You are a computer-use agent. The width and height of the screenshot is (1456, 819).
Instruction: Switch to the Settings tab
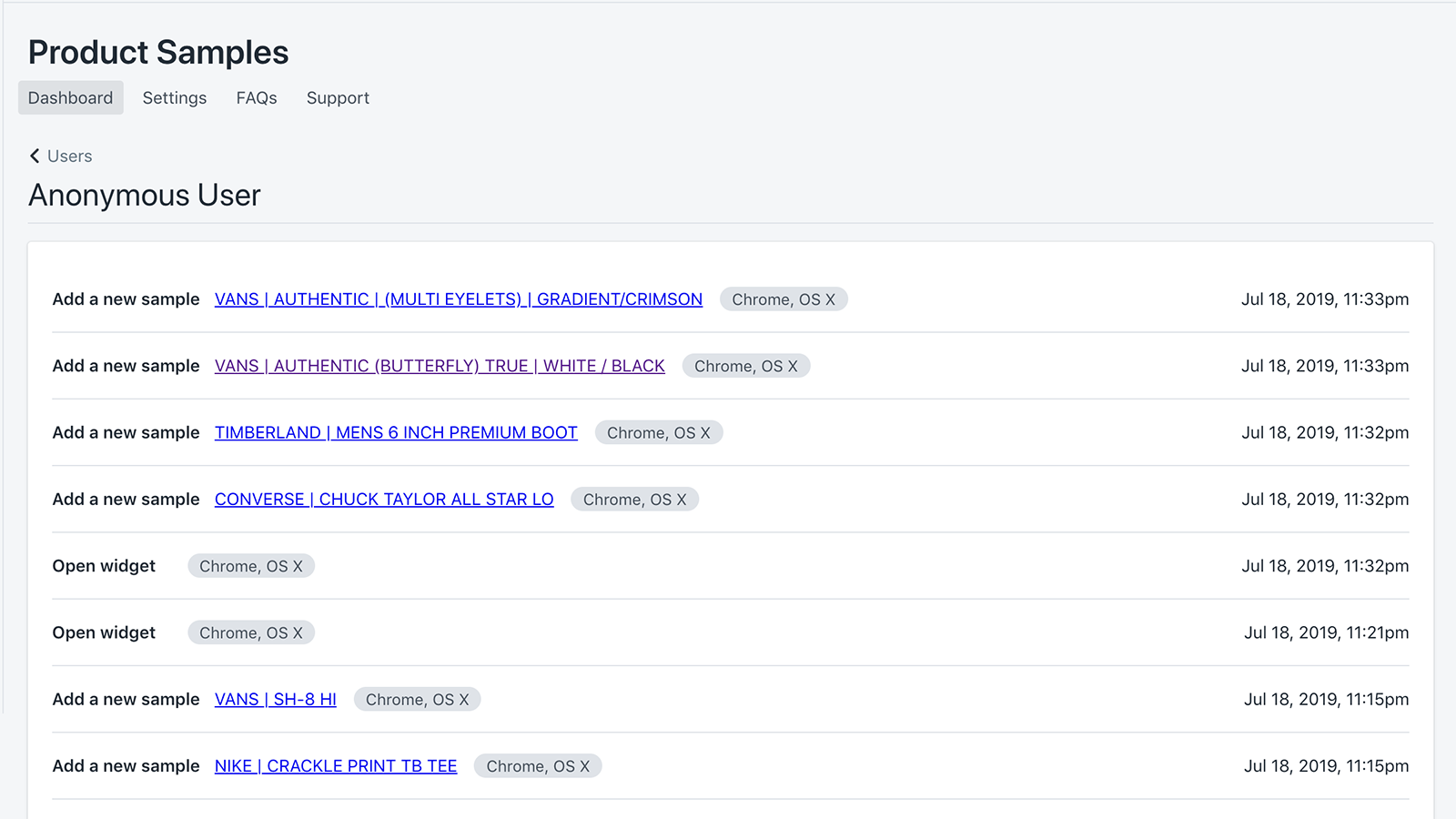[x=174, y=97]
